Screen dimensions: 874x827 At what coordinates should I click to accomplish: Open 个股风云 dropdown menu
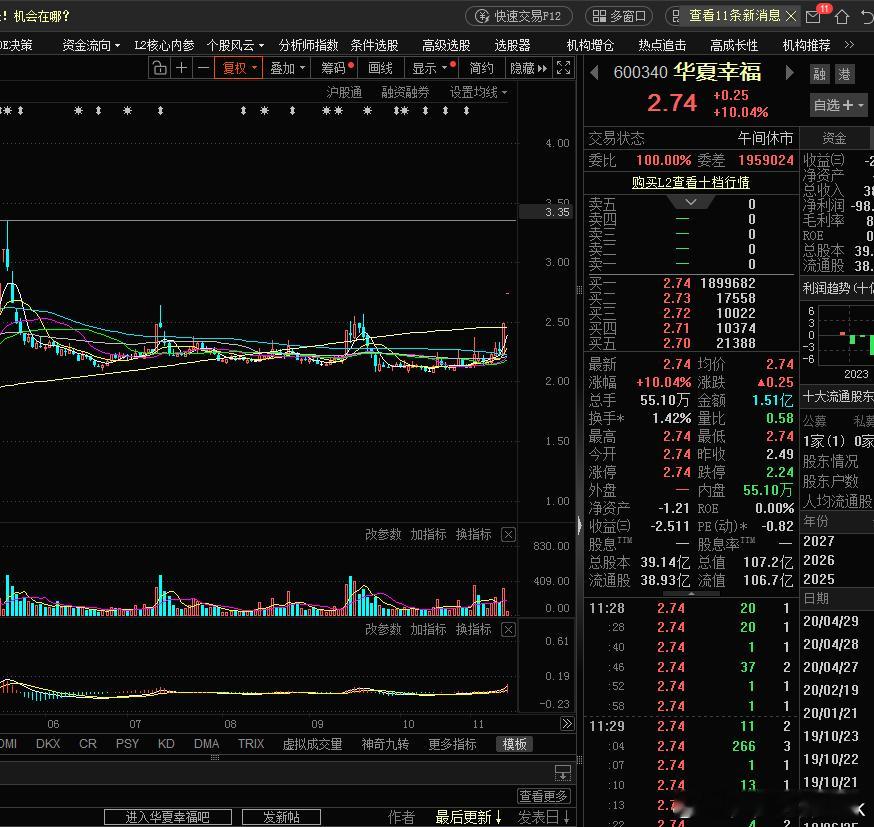point(235,45)
